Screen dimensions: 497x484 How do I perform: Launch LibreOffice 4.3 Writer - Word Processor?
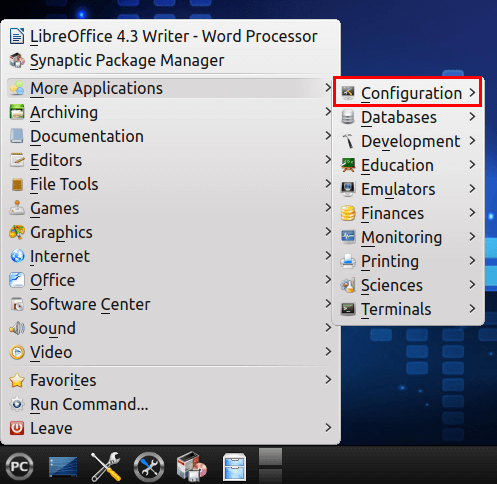point(170,36)
